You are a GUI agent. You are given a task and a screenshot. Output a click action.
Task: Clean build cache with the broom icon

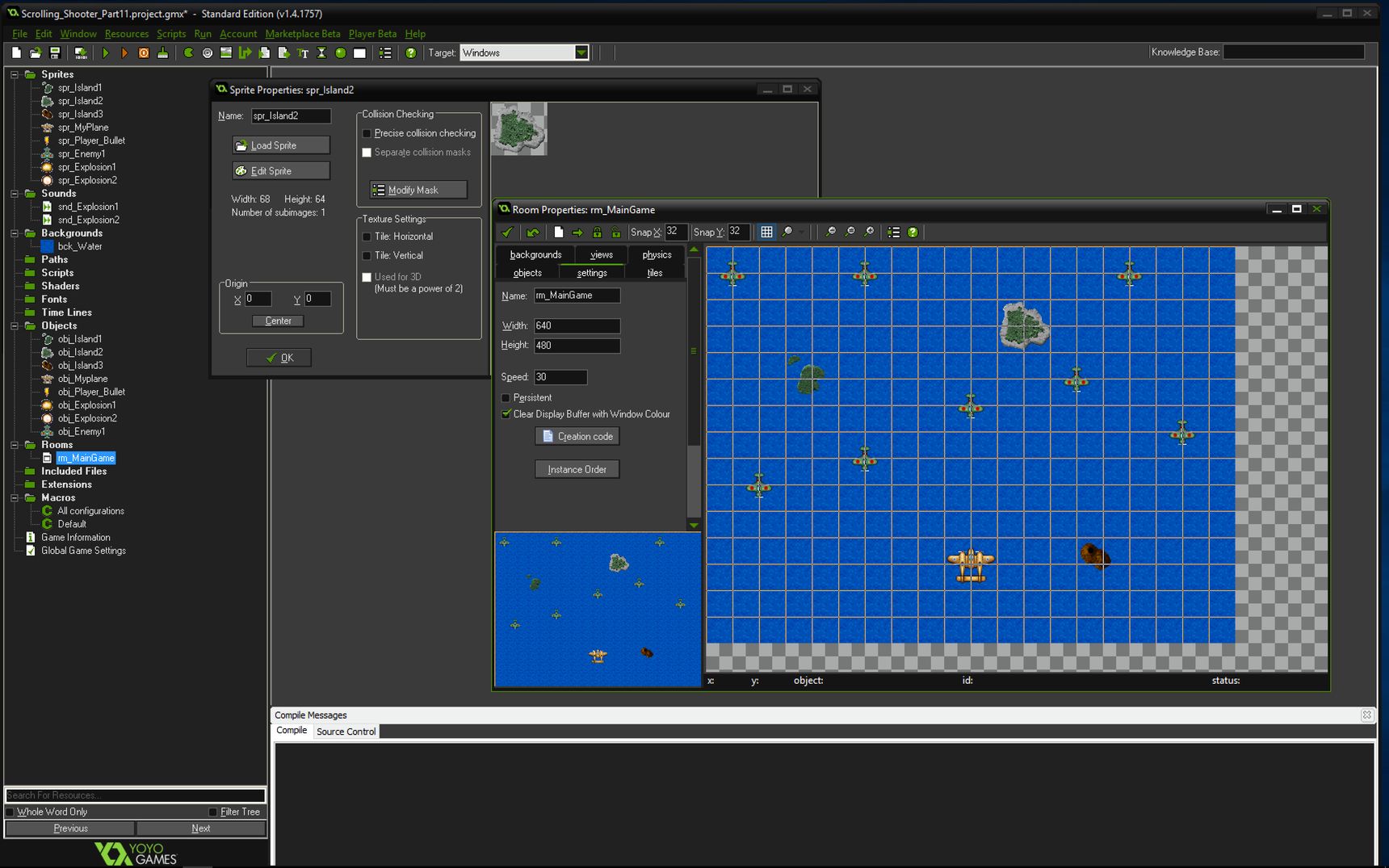coord(163,52)
